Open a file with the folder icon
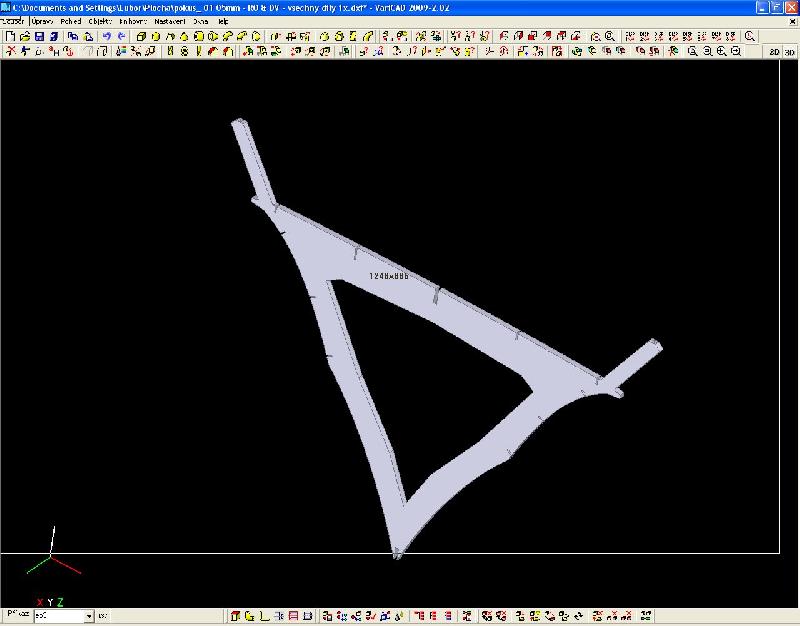Viewport: 800px width, 626px height. pos(25,36)
